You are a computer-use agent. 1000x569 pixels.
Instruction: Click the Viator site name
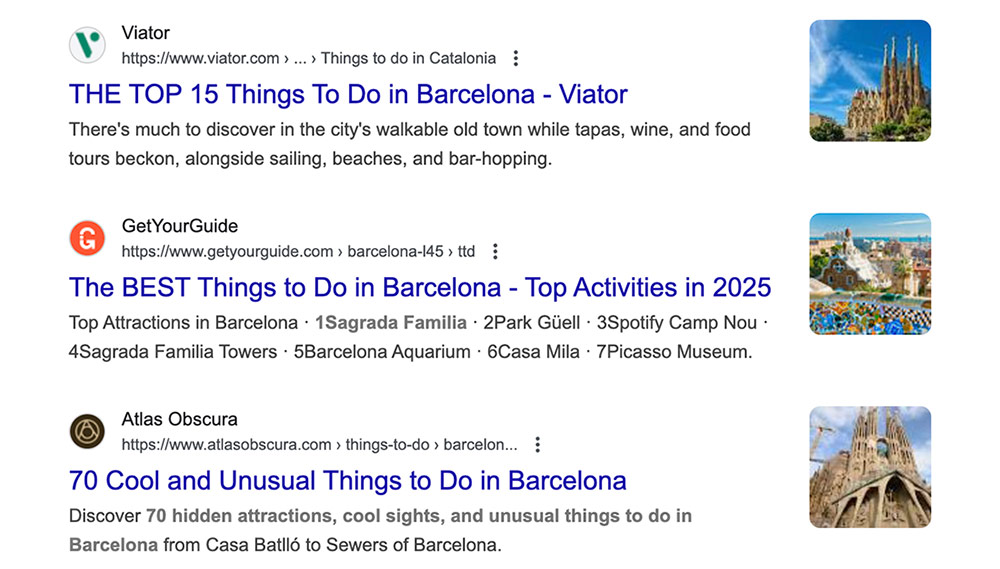tap(145, 33)
